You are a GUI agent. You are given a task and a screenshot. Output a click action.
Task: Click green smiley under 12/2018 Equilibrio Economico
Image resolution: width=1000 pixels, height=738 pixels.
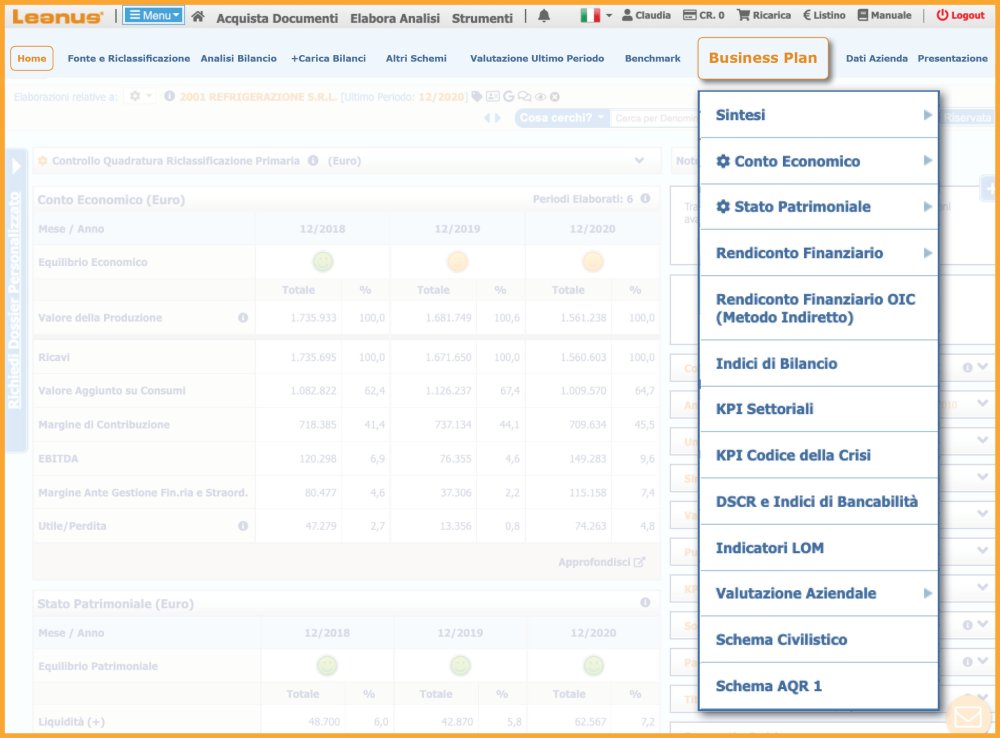pyautogui.click(x=323, y=262)
